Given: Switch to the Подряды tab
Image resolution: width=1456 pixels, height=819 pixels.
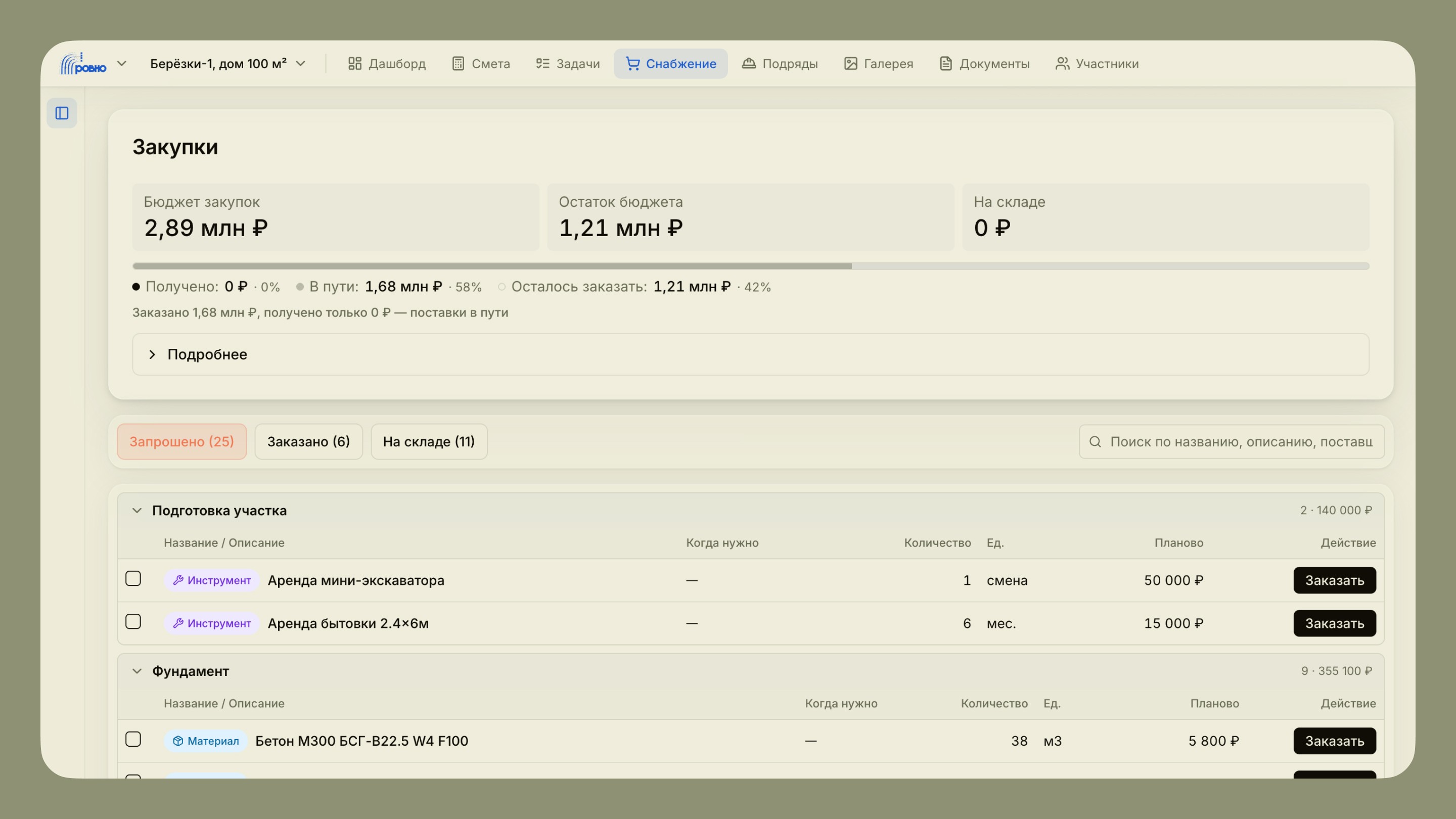Looking at the screenshot, I should (780, 63).
